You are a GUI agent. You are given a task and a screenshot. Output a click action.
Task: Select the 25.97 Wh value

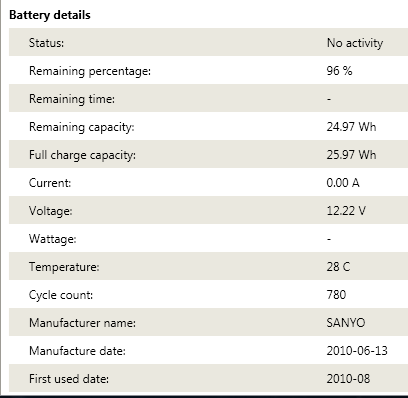351,155
